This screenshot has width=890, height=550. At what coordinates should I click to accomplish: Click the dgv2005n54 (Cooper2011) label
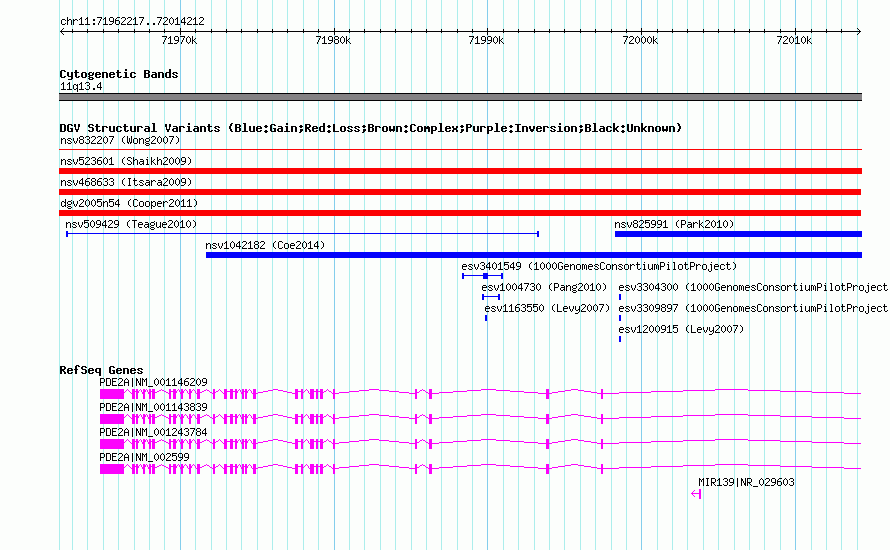pos(129,203)
